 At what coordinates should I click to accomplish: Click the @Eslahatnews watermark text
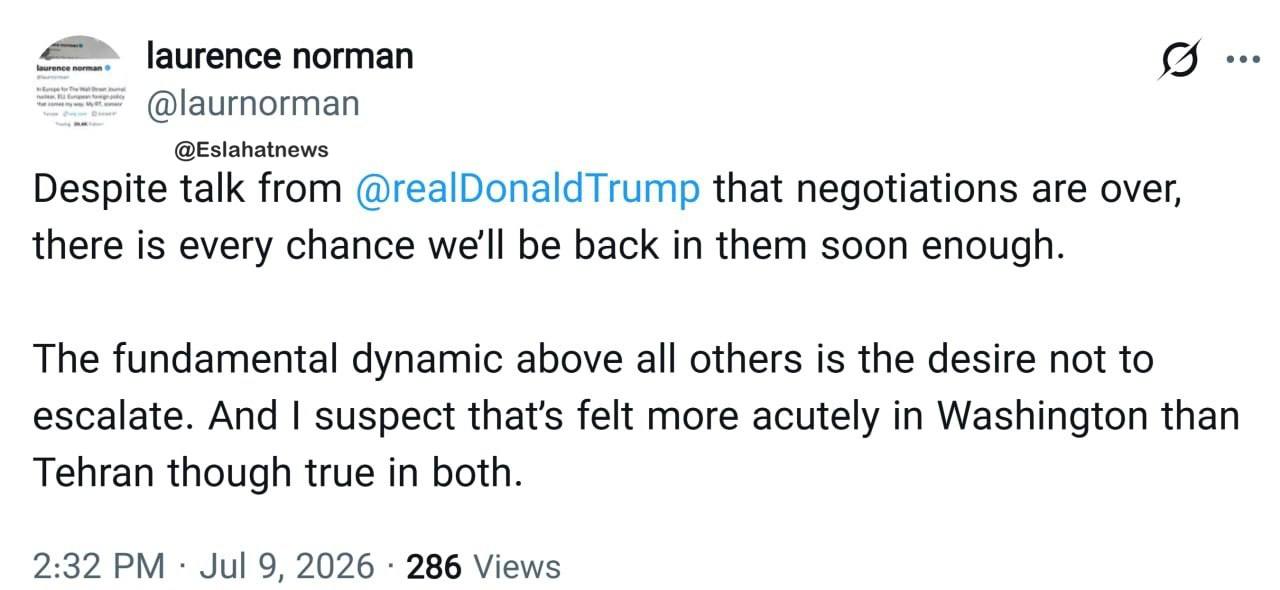pyautogui.click(x=251, y=150)
